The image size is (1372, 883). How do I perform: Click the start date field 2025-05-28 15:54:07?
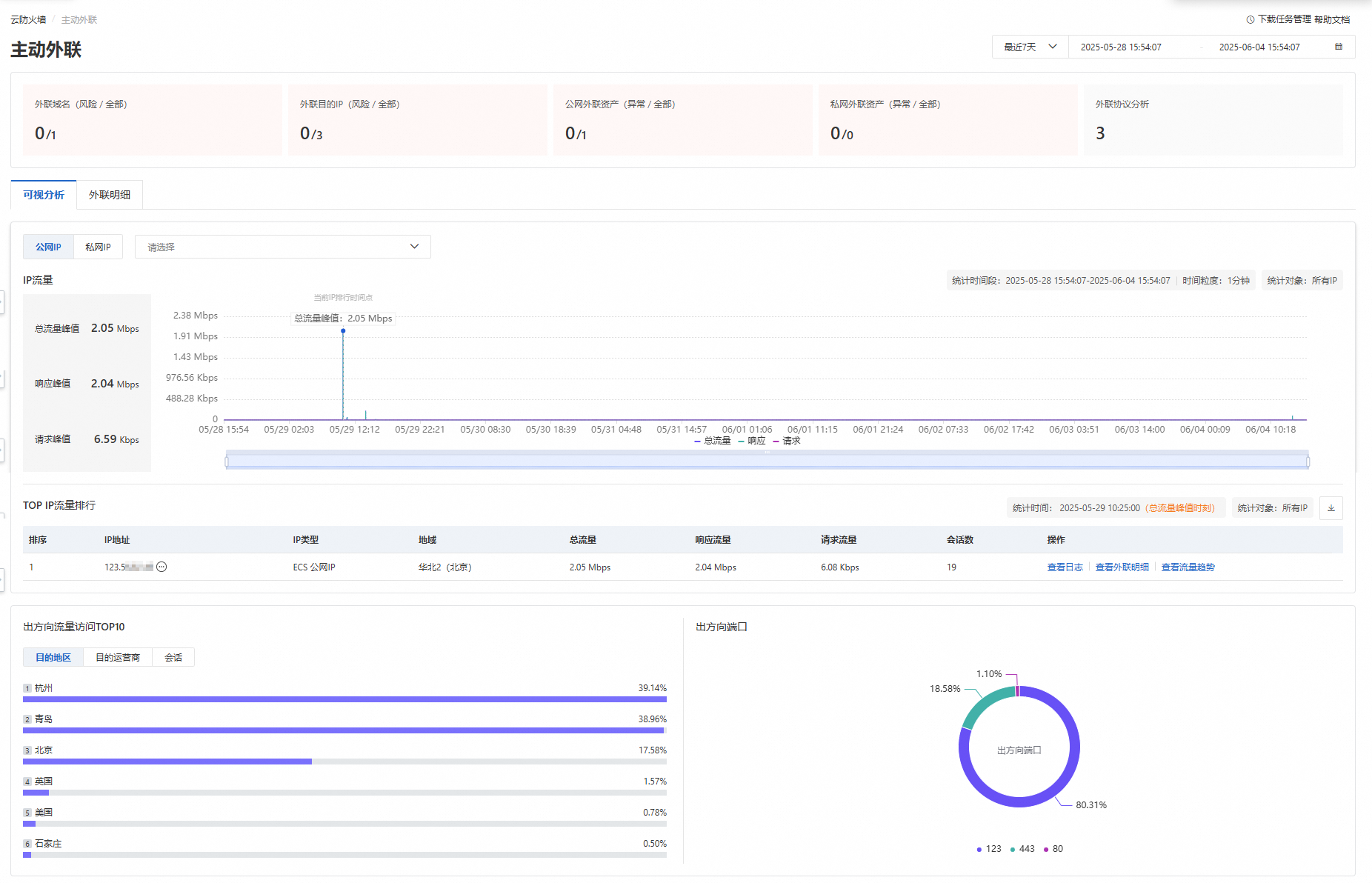[x=1121, y=47]
